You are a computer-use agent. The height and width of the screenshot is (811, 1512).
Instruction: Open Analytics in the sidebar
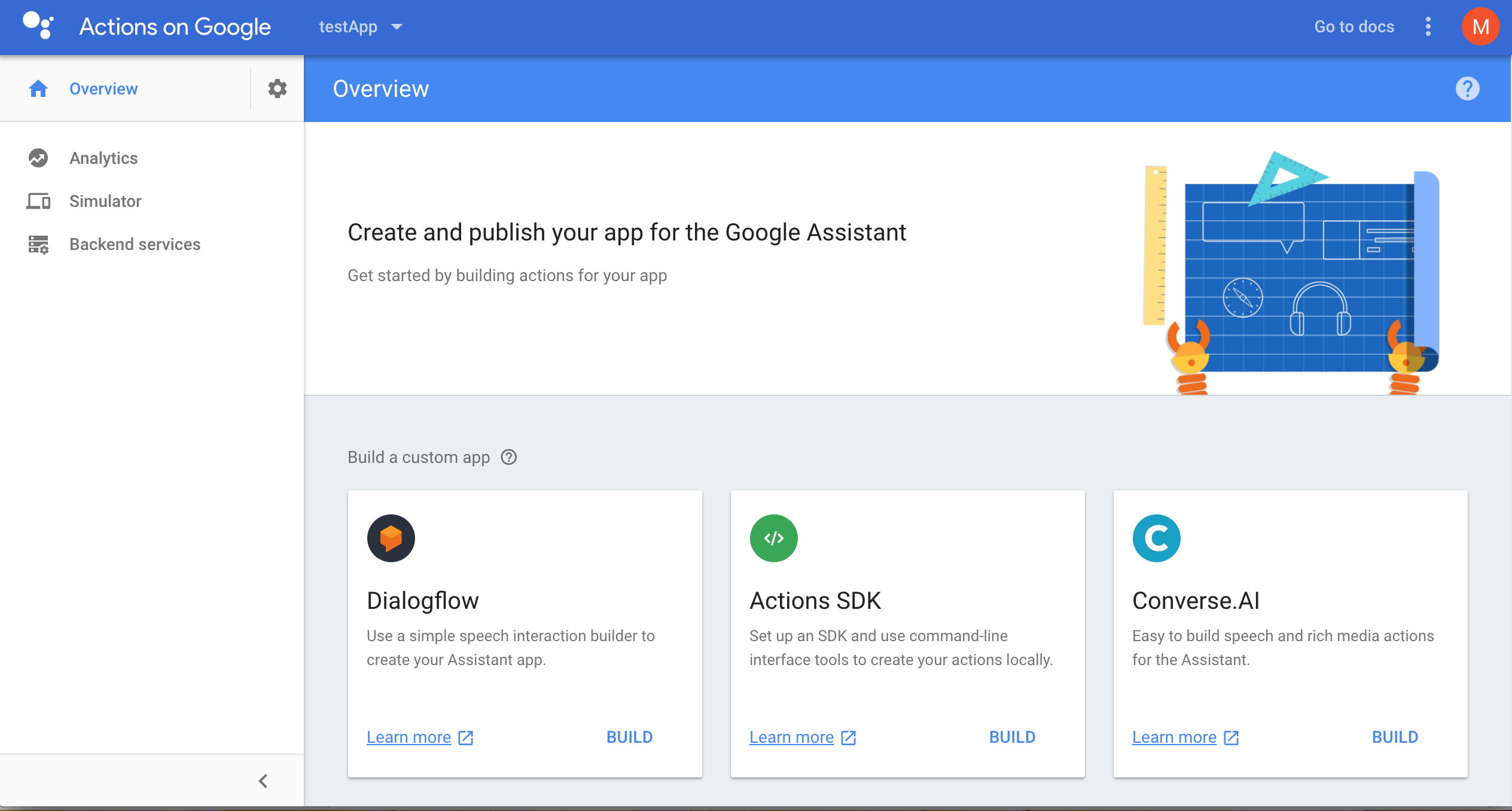pyautogui.click(x=103, y=158)
